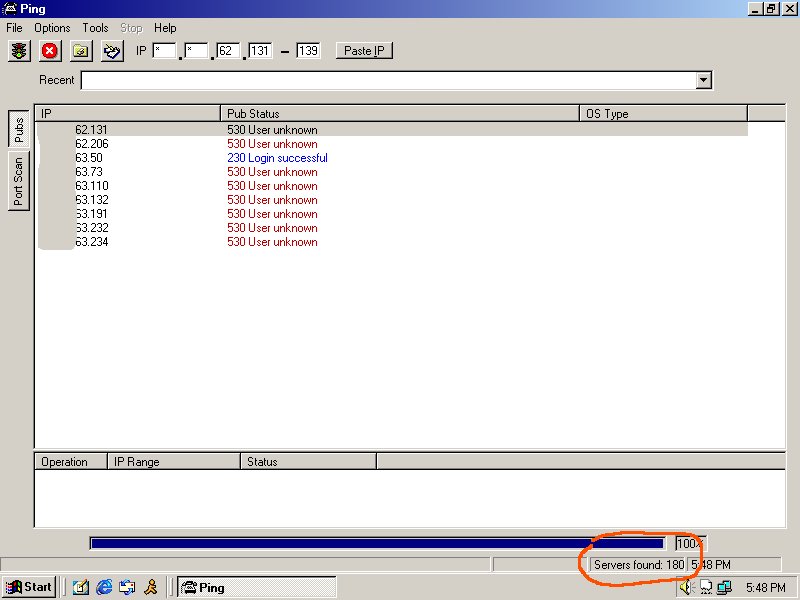Image resolution: width=800 pixels, height=600 pixels.
Task: Click the yellow folder toolbar icon
Action: 81,51
